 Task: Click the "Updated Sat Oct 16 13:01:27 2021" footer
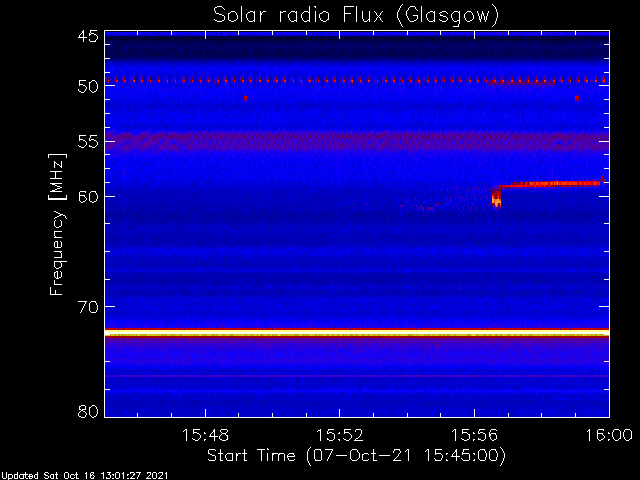pos(84,476)
